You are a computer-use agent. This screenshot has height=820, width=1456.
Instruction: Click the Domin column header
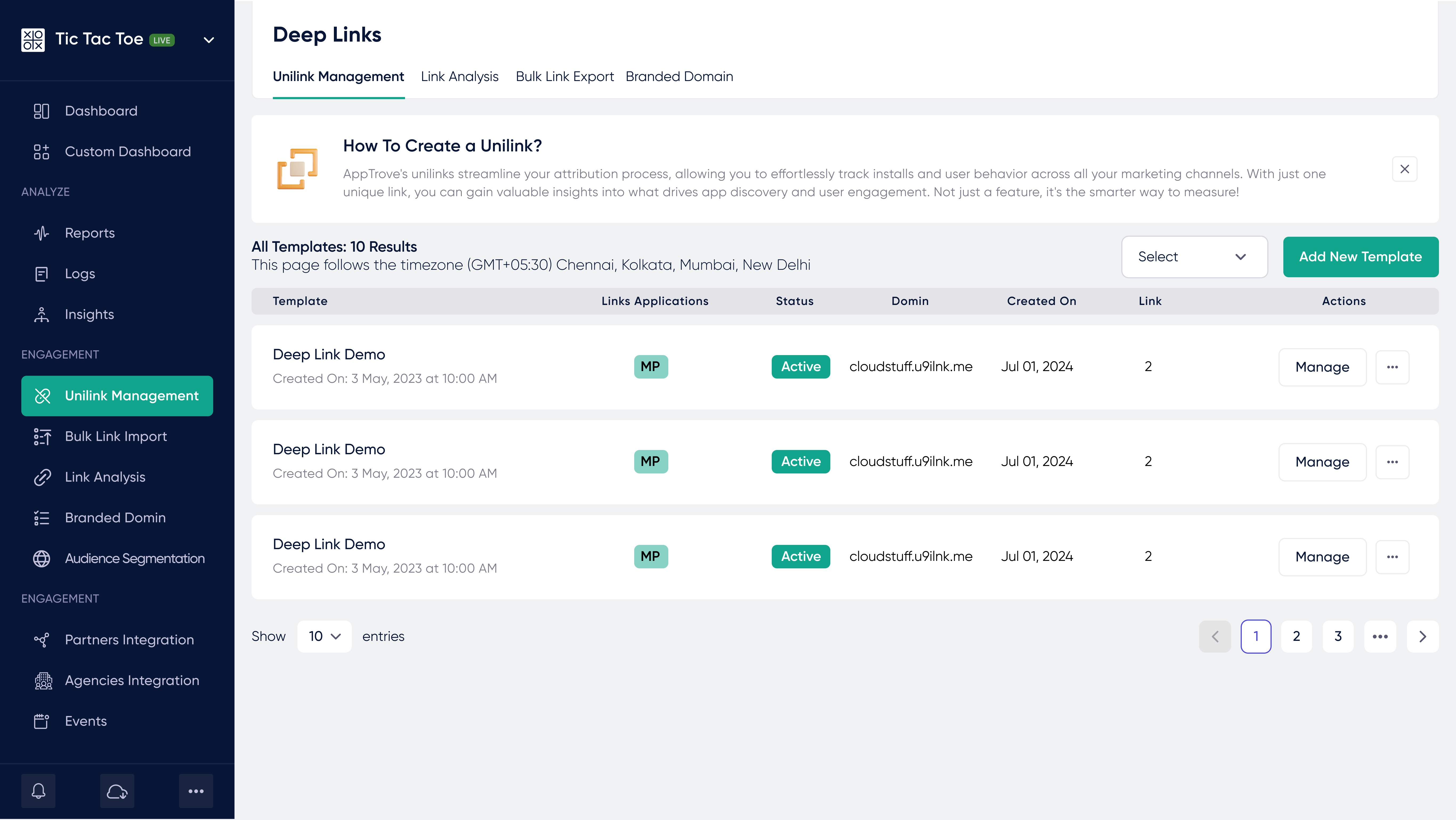[910, 302]
